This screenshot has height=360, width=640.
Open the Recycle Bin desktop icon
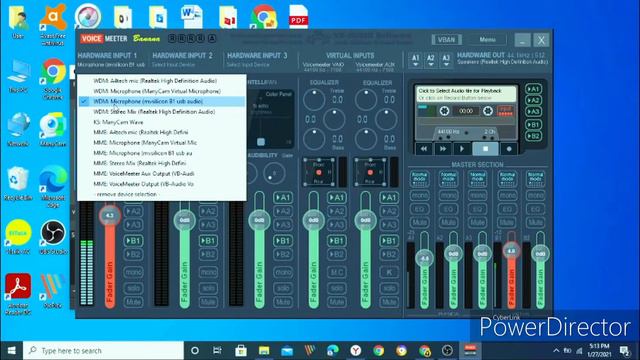[x=18, y=183]
